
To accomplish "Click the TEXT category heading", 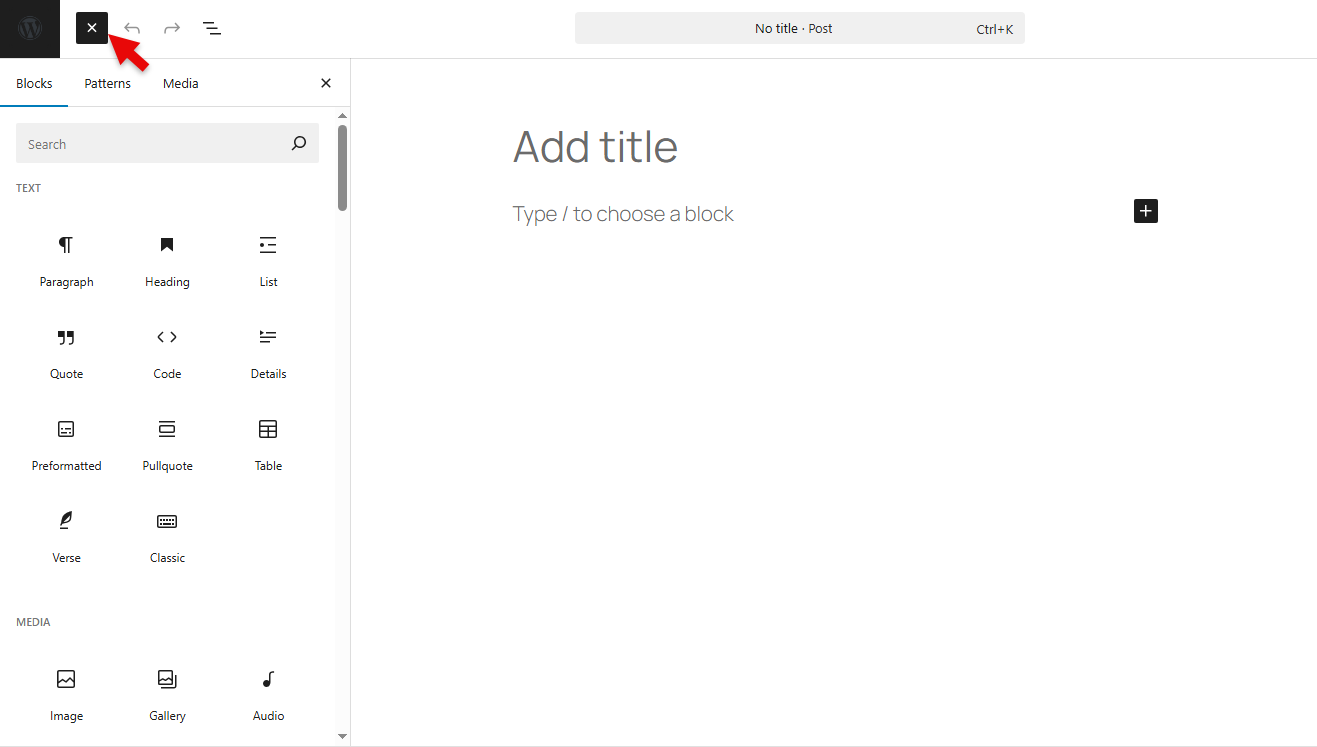I will tap(28, 188).
